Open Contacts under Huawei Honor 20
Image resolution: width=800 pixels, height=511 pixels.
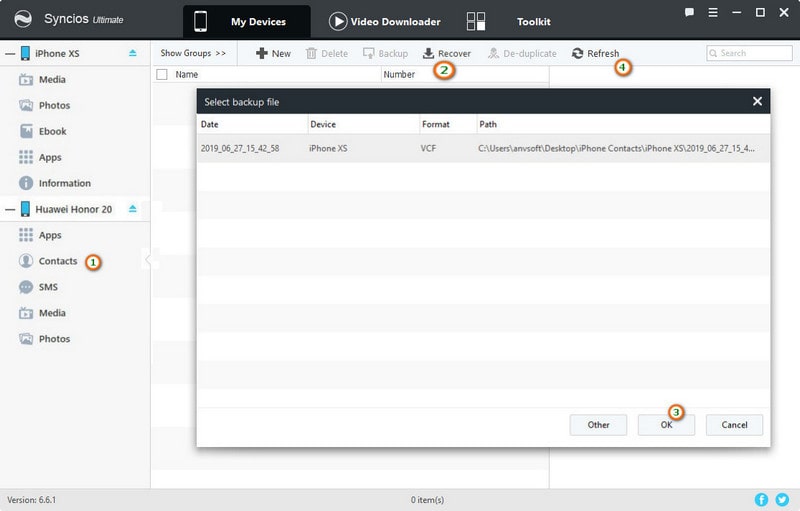click(48, 261)
